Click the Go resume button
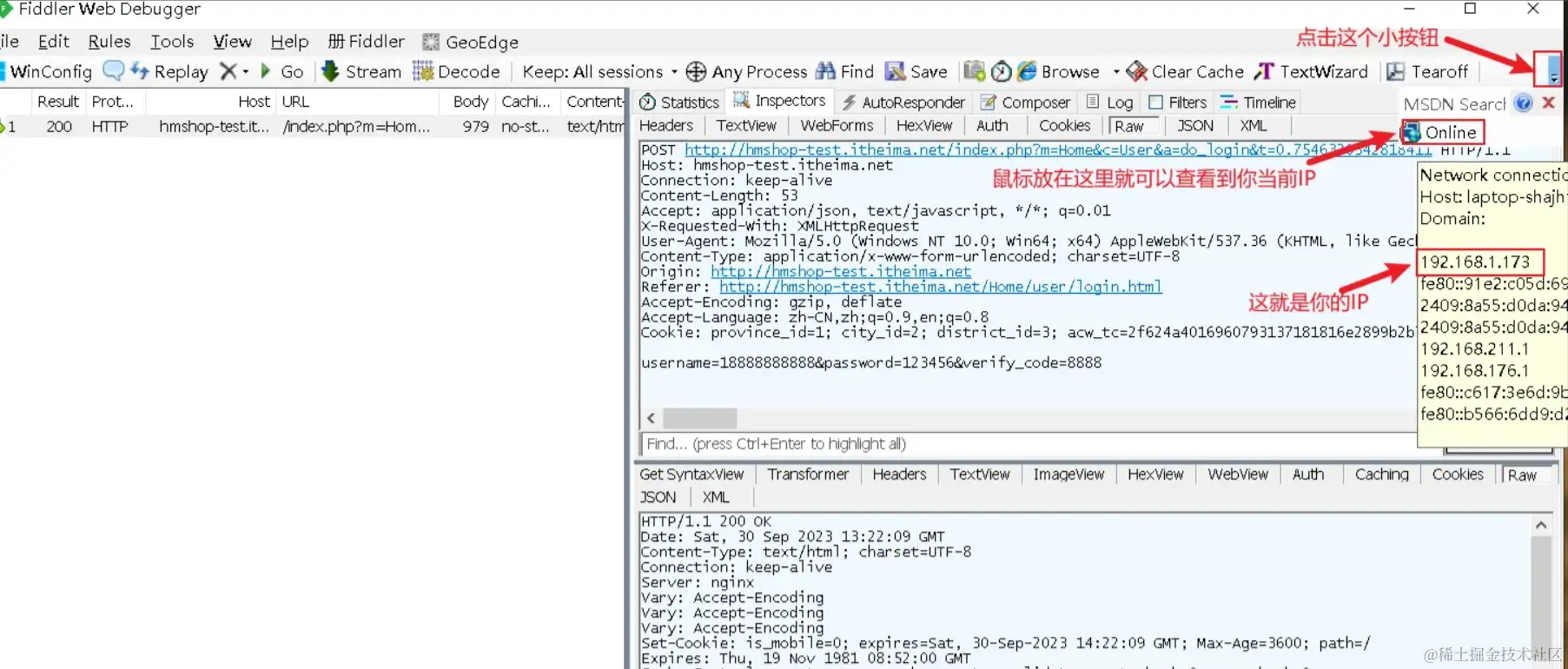The image size is (1568, 669). [x=281, y=71]
